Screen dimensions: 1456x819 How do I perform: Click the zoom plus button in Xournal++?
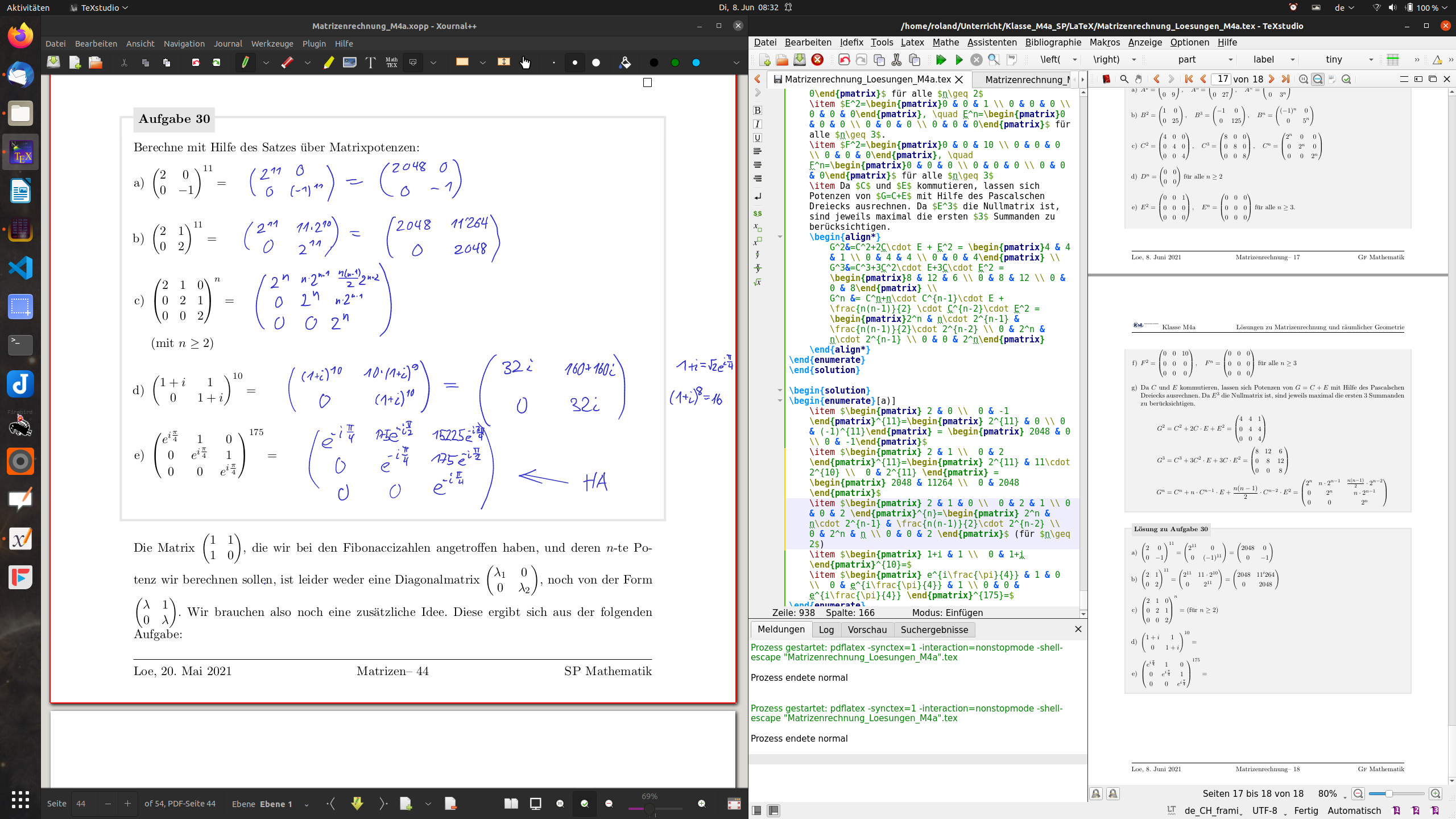701,803
